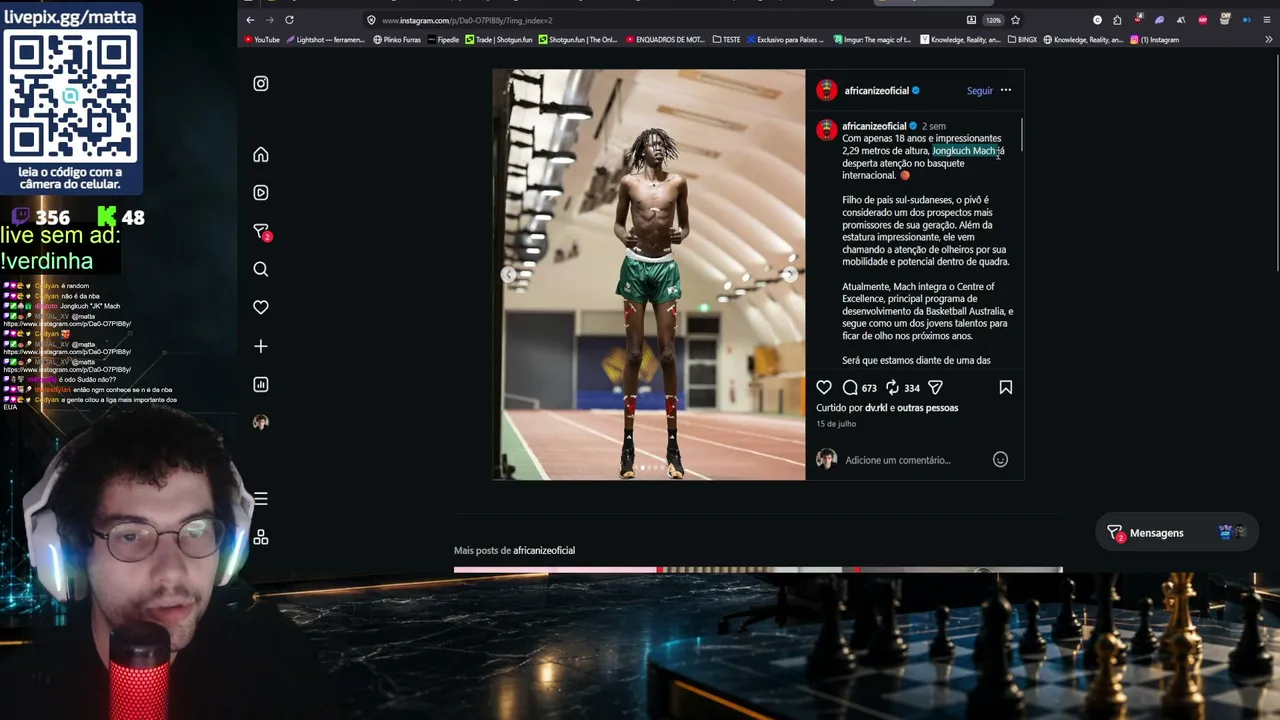
Task: Open Instagram search from sidebar
Action: click(261, 269)
